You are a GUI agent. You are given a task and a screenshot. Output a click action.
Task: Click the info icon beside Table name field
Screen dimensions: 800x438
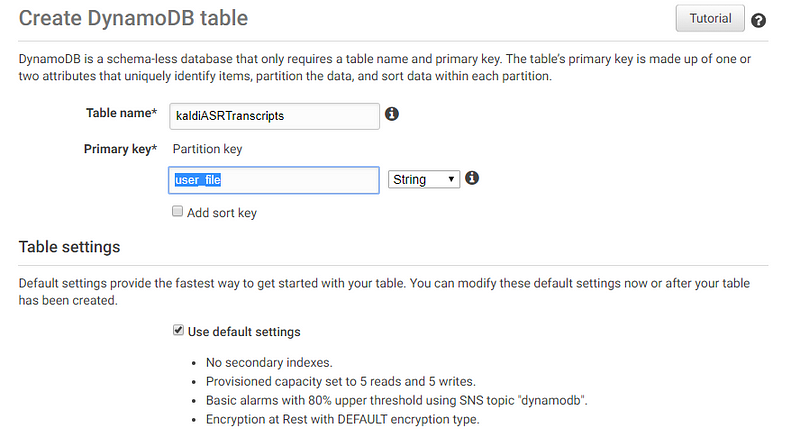(x=392, y=114)
